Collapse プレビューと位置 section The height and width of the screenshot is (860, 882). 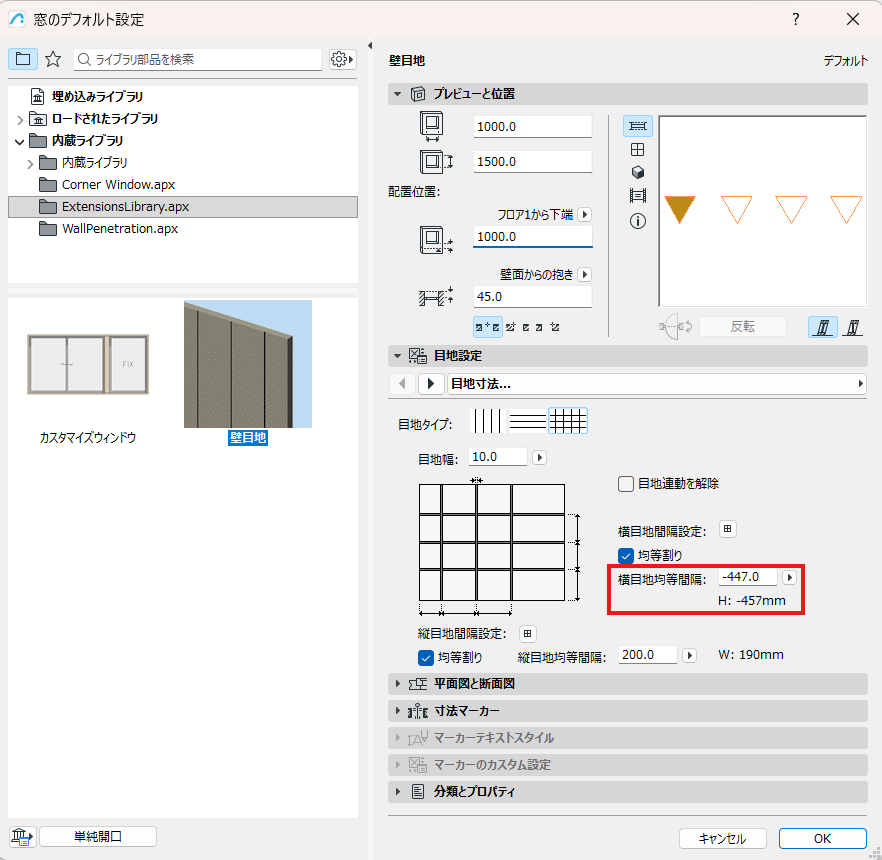pos(398,94)
